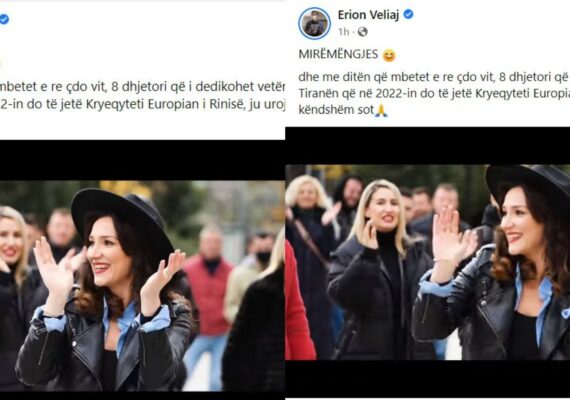The width and height of the screenshot is (570, 400).
Task: Click the Erion Veliaj name link
Action: coord(368,15)
